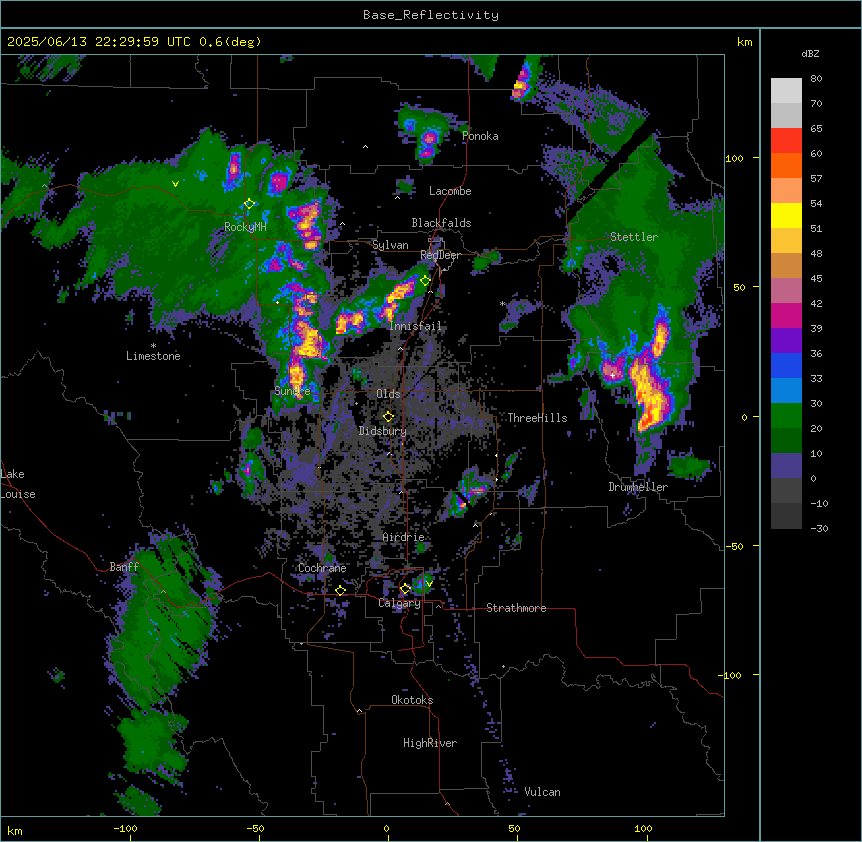Click the Banff label
862x842 pixels.
(124, 567)
